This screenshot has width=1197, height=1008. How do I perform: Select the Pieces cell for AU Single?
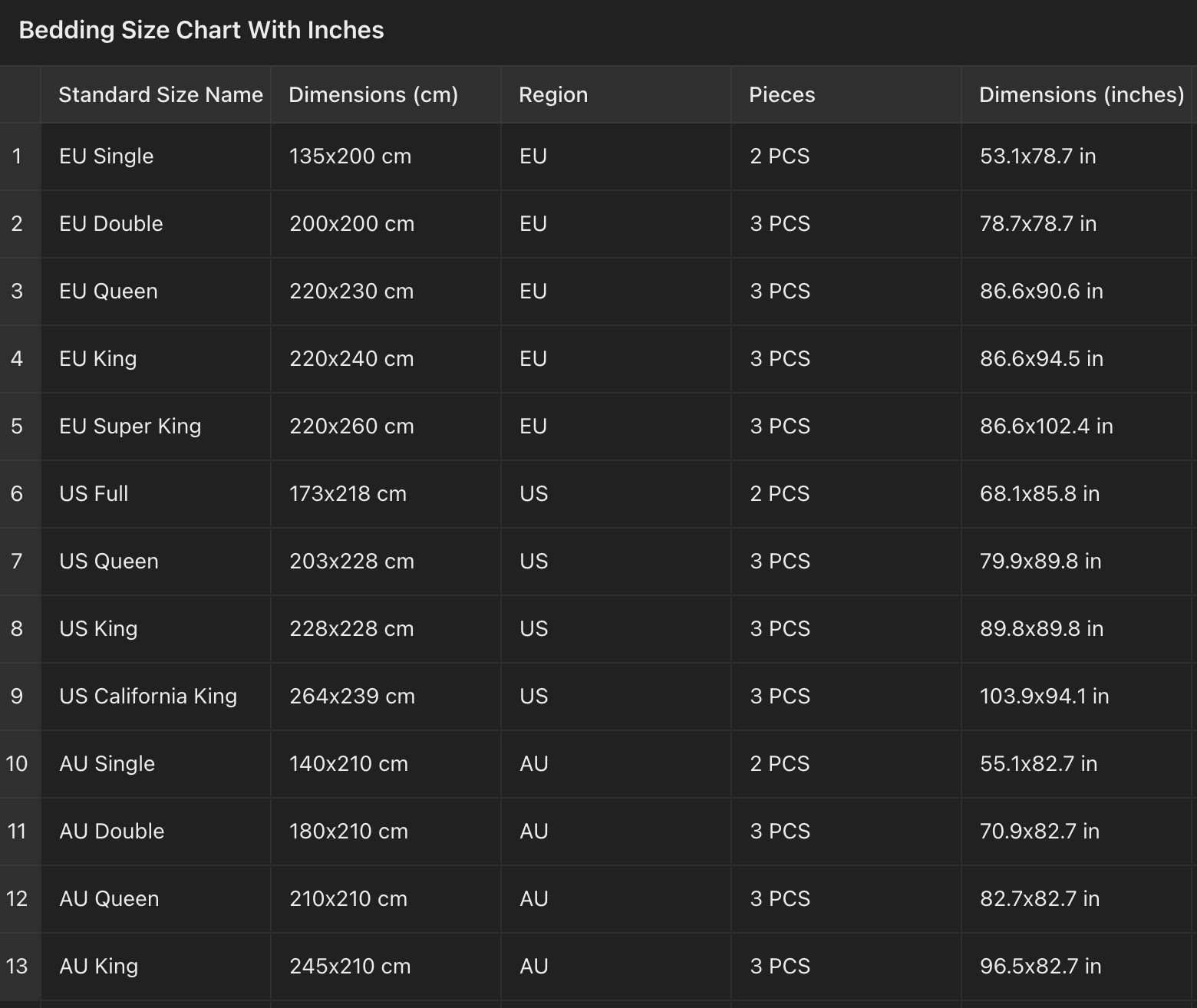click(x=780, y=764)
